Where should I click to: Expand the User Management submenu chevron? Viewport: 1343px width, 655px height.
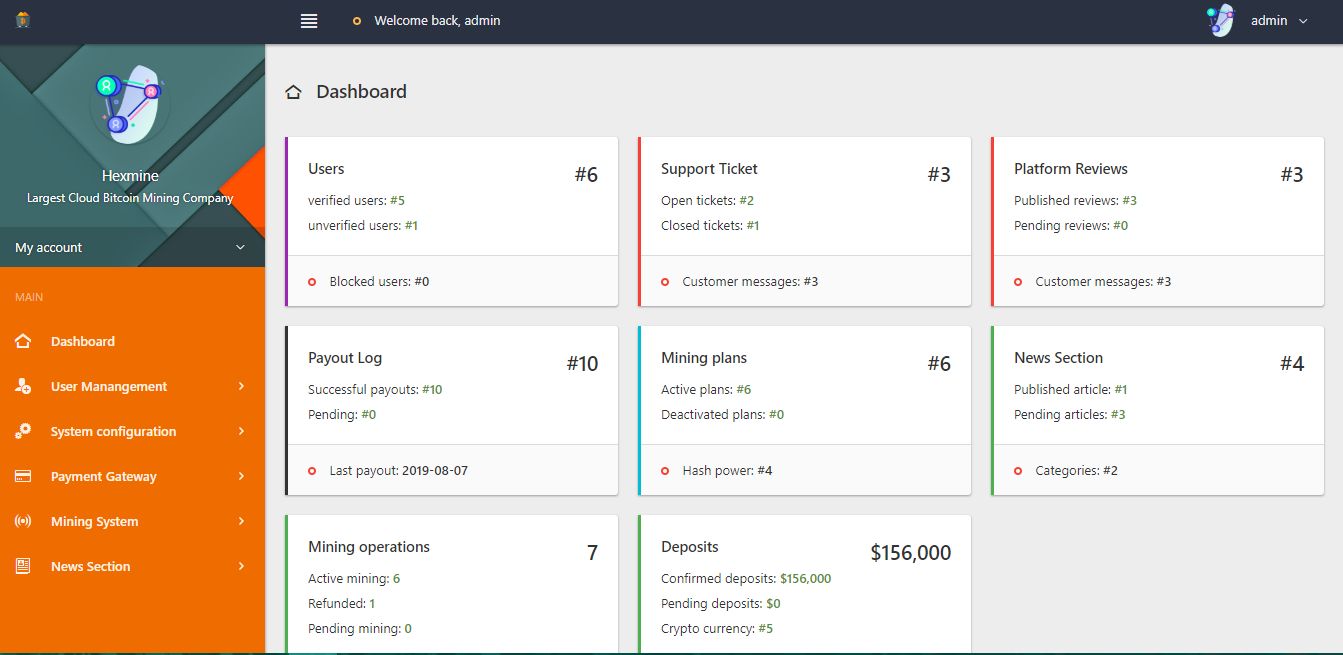point(241,386)
